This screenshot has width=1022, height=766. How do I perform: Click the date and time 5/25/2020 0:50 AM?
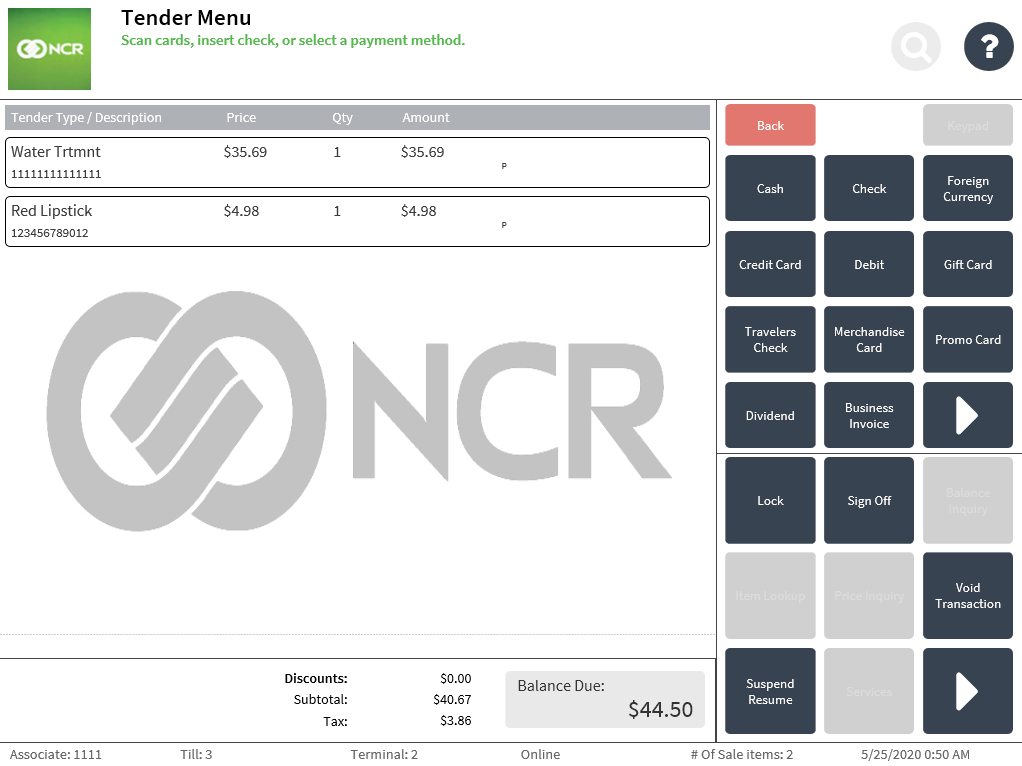(915, 754)
